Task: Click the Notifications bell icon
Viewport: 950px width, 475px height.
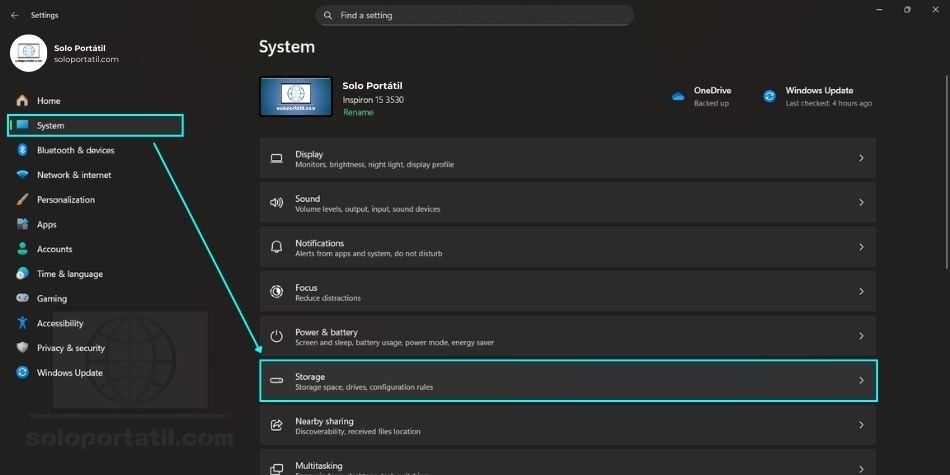Action: click(x=276, y=247)
